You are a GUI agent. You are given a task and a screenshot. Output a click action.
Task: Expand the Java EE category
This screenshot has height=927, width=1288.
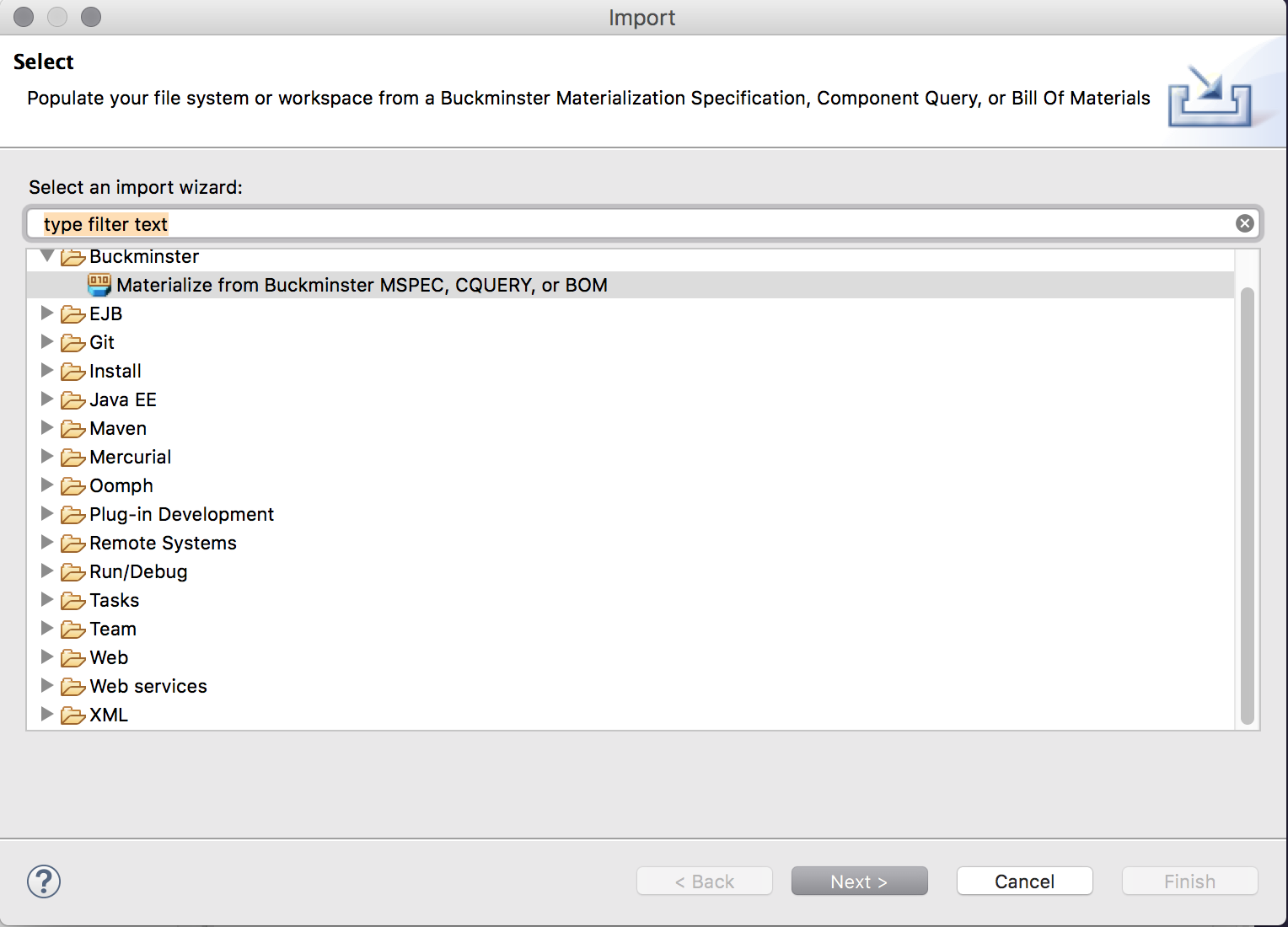(x=47, y=399)
